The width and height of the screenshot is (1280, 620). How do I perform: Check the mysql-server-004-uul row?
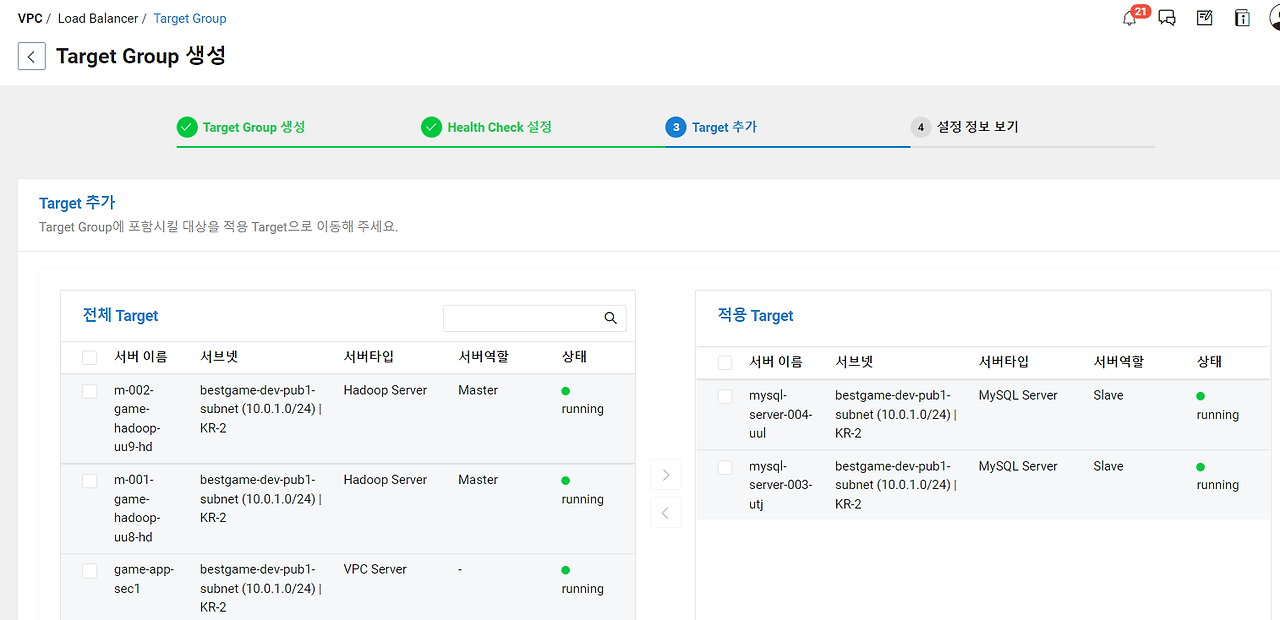725,397
